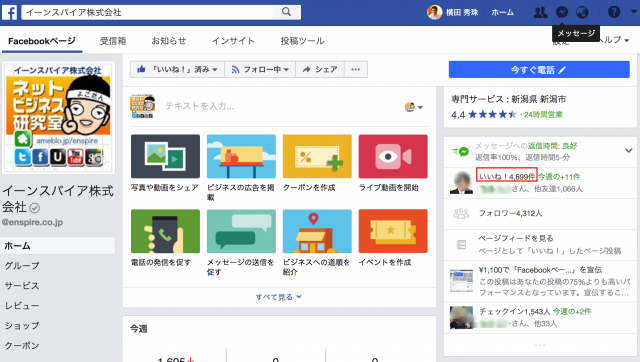Click the ビジネスへの道順を紹介 tile icon
Viewport: 640px width, 362px height.
coord(317,231)
